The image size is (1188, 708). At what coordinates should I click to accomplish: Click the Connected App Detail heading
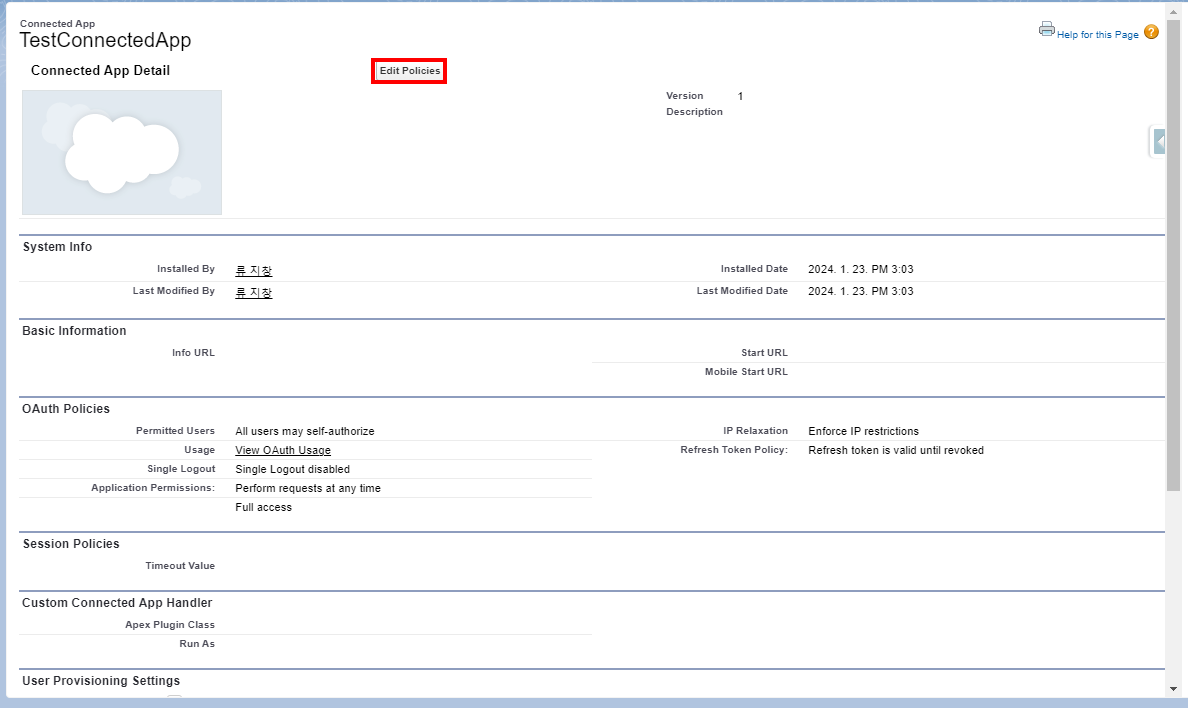tap(100, 70)
